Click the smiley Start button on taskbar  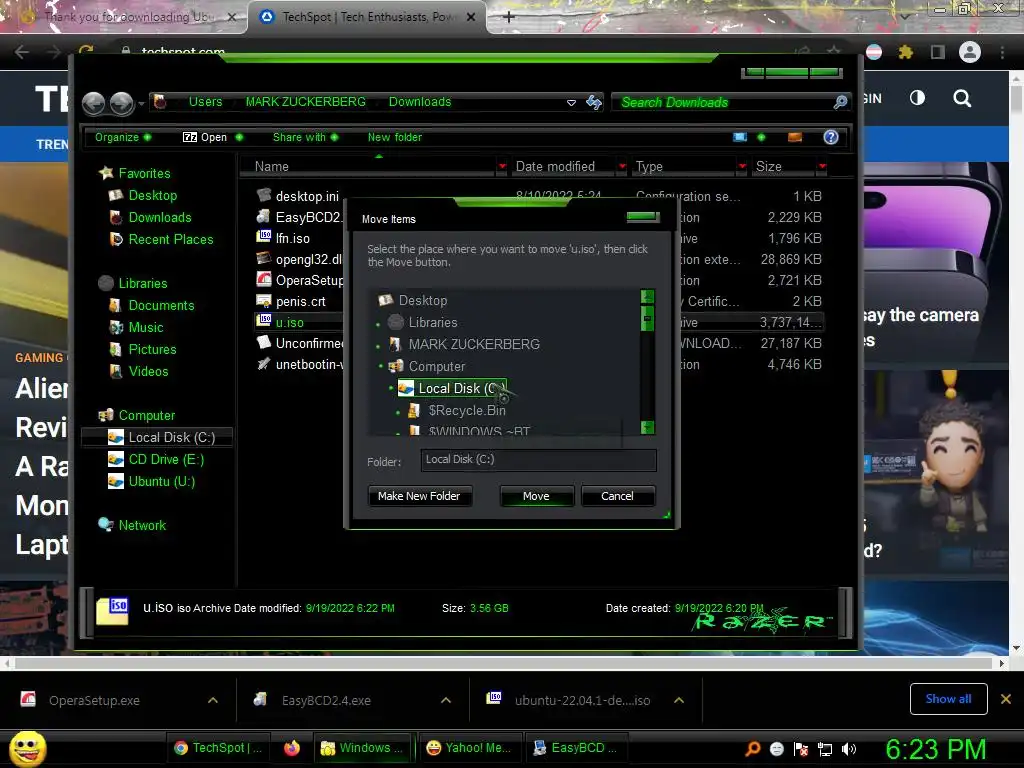[27, 748]
